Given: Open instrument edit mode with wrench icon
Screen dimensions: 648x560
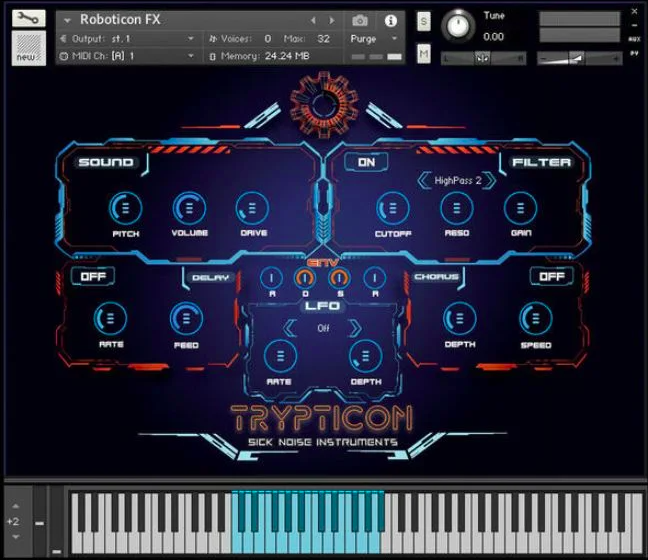Looking at the screenshot, I should tap(29, 18).
